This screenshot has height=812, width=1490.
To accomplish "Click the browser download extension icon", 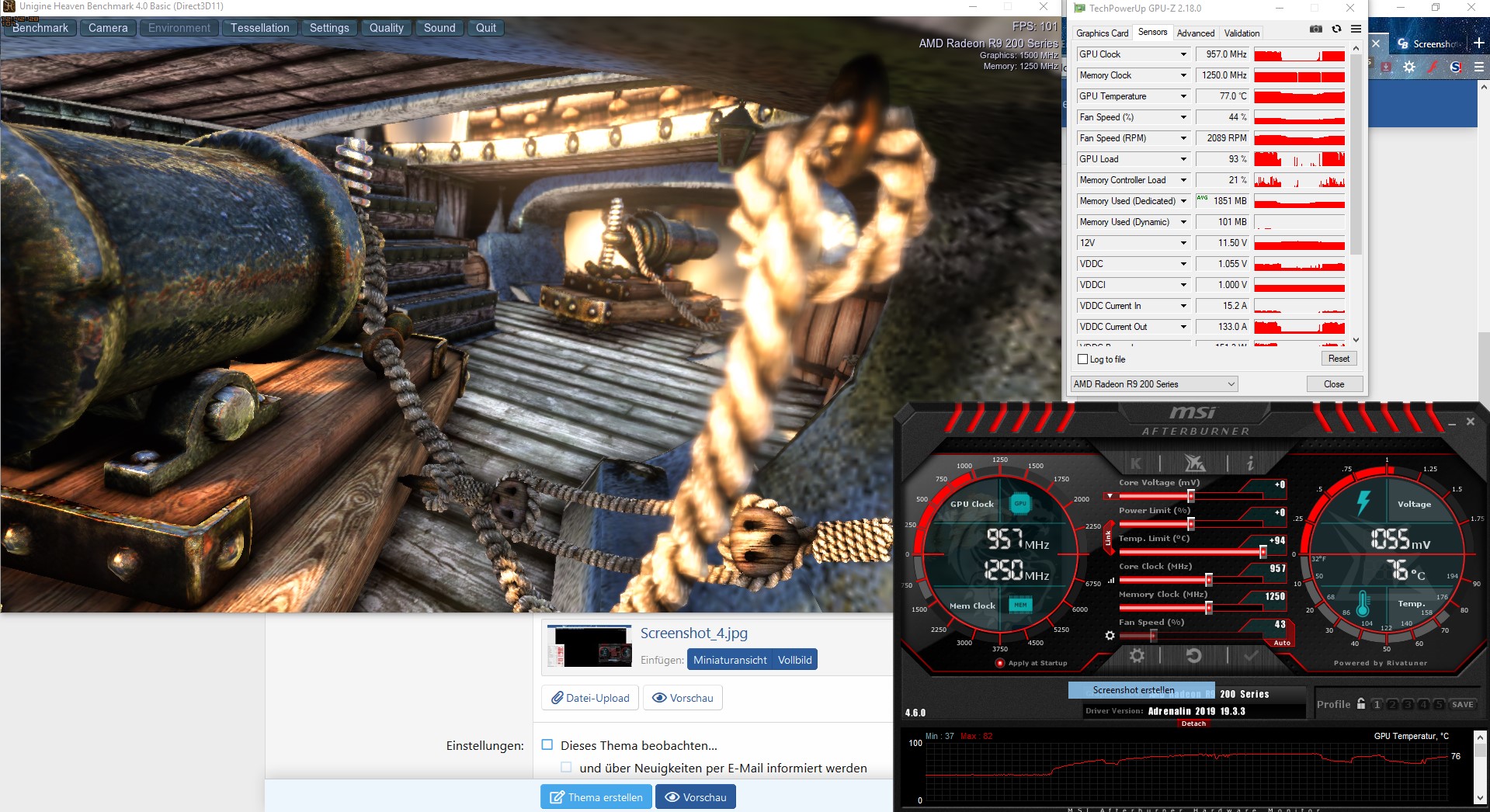I will (x=1386, y=68).
